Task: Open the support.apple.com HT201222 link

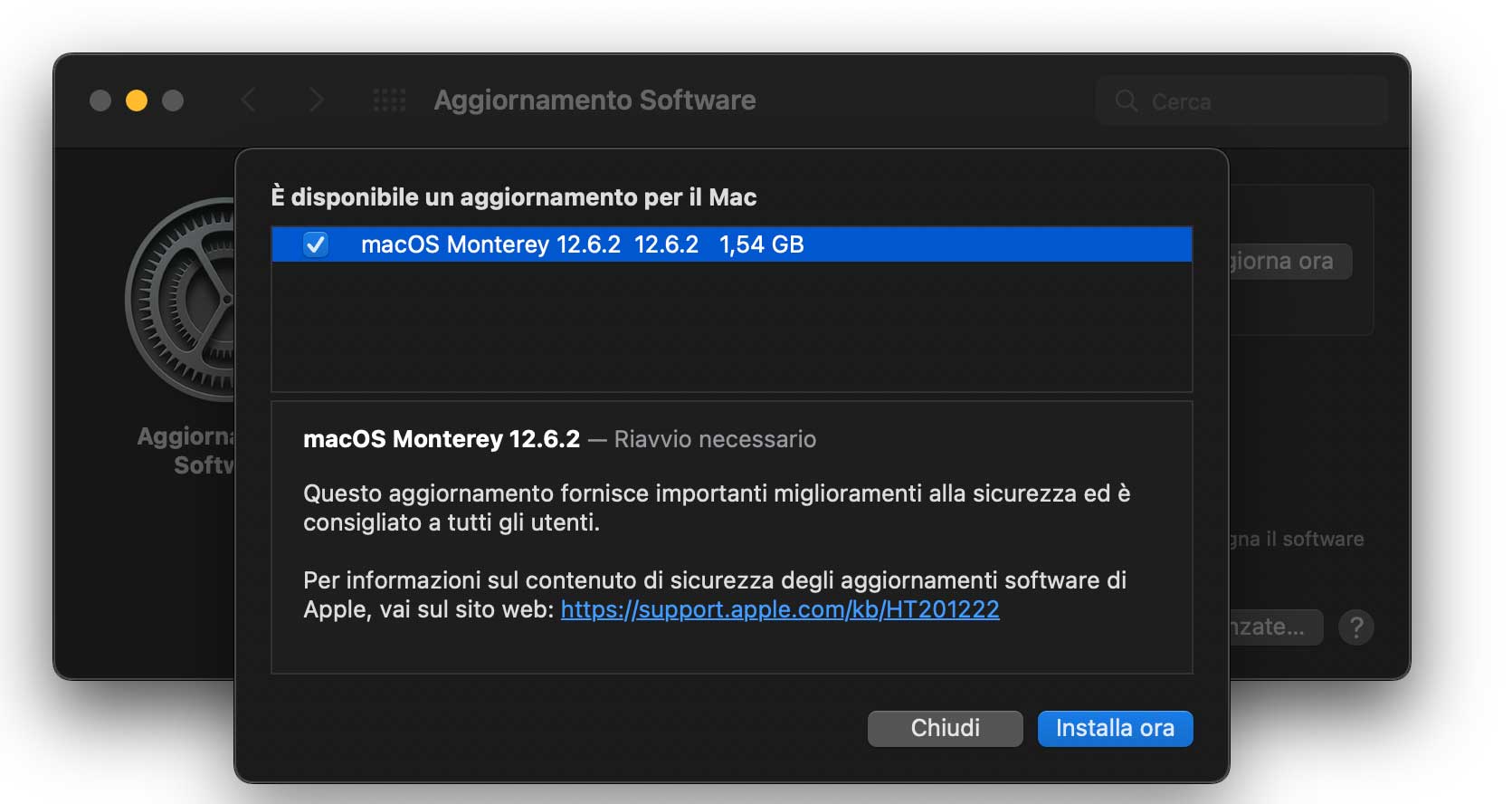Action: click(780, 609)
